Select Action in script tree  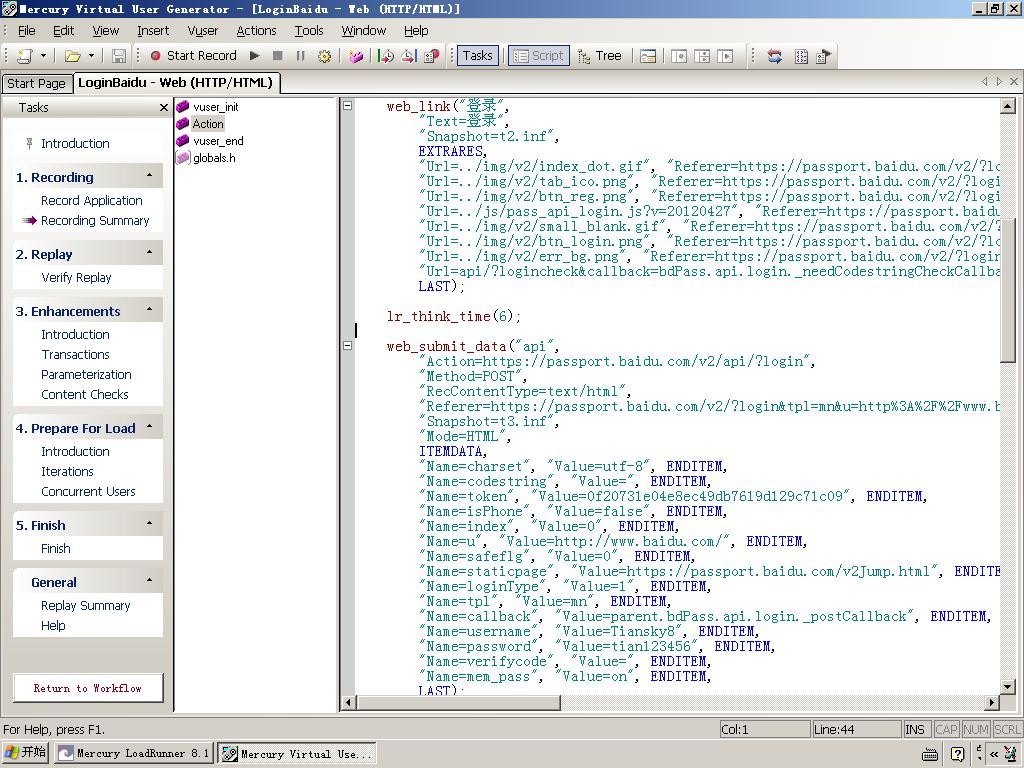208,124
